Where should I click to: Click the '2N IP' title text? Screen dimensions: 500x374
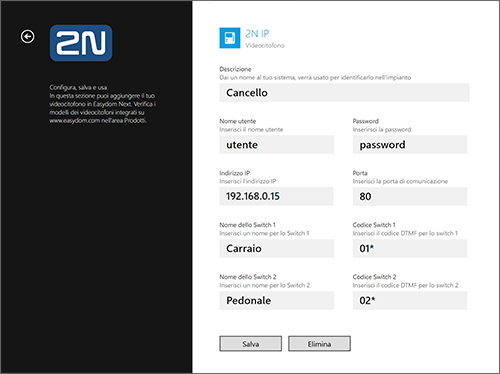(x=257, y=34)
